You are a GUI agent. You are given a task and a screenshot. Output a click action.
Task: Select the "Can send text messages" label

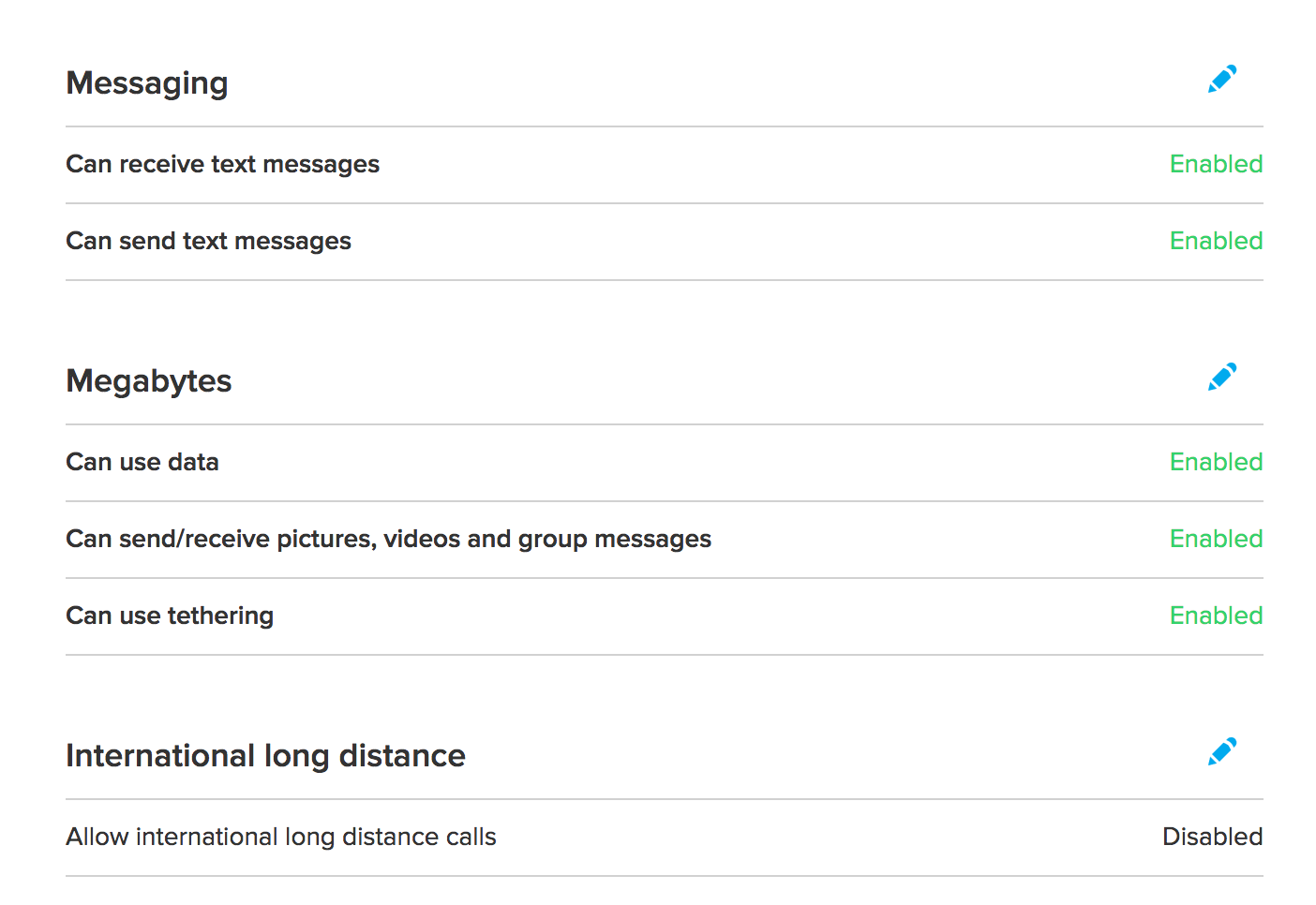pyautogui.click(x=208, y=241)
